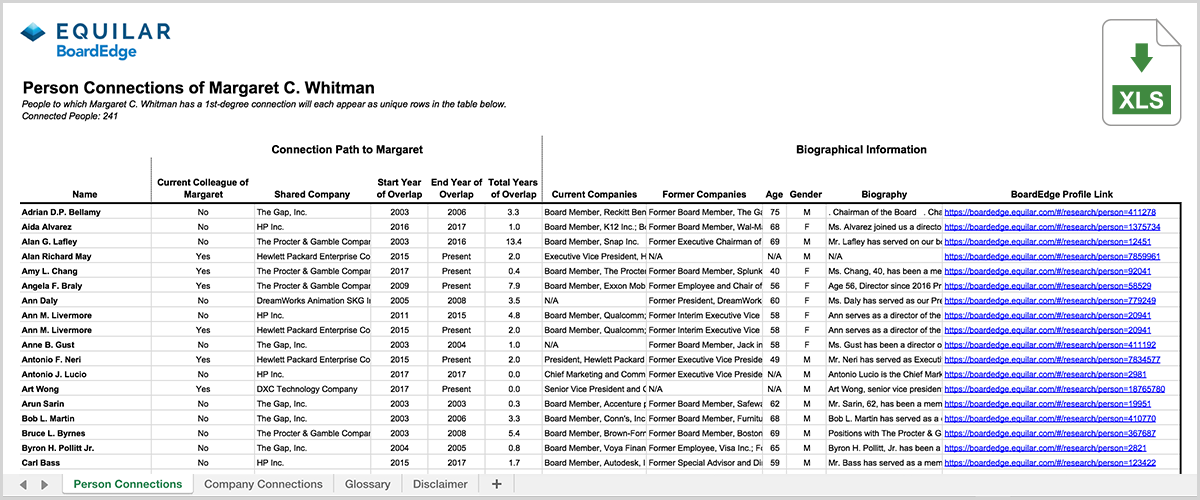1200x500 pixels.
Task: Select the Biographical Information heading
Action: [x=861, y=149]
